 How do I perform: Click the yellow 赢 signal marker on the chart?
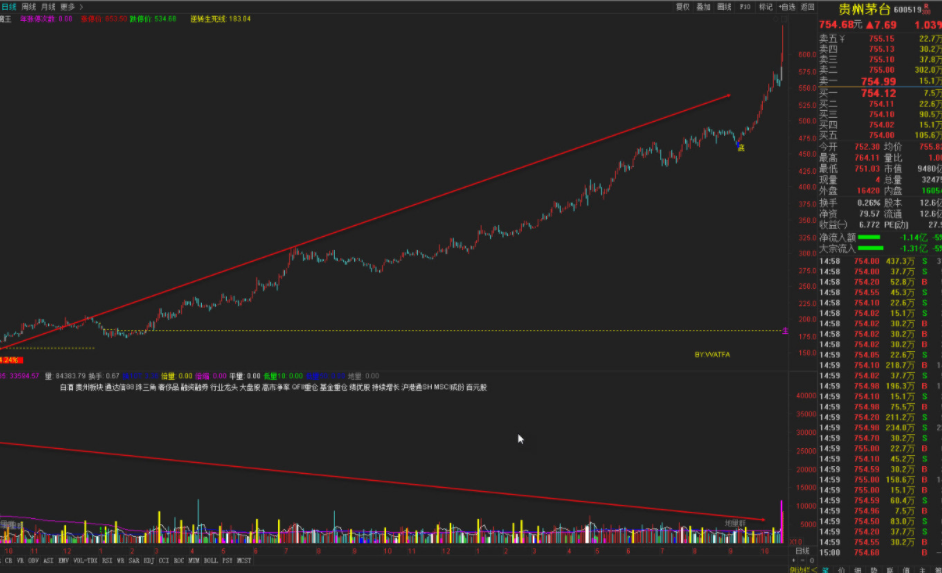[x=741, y=148]
